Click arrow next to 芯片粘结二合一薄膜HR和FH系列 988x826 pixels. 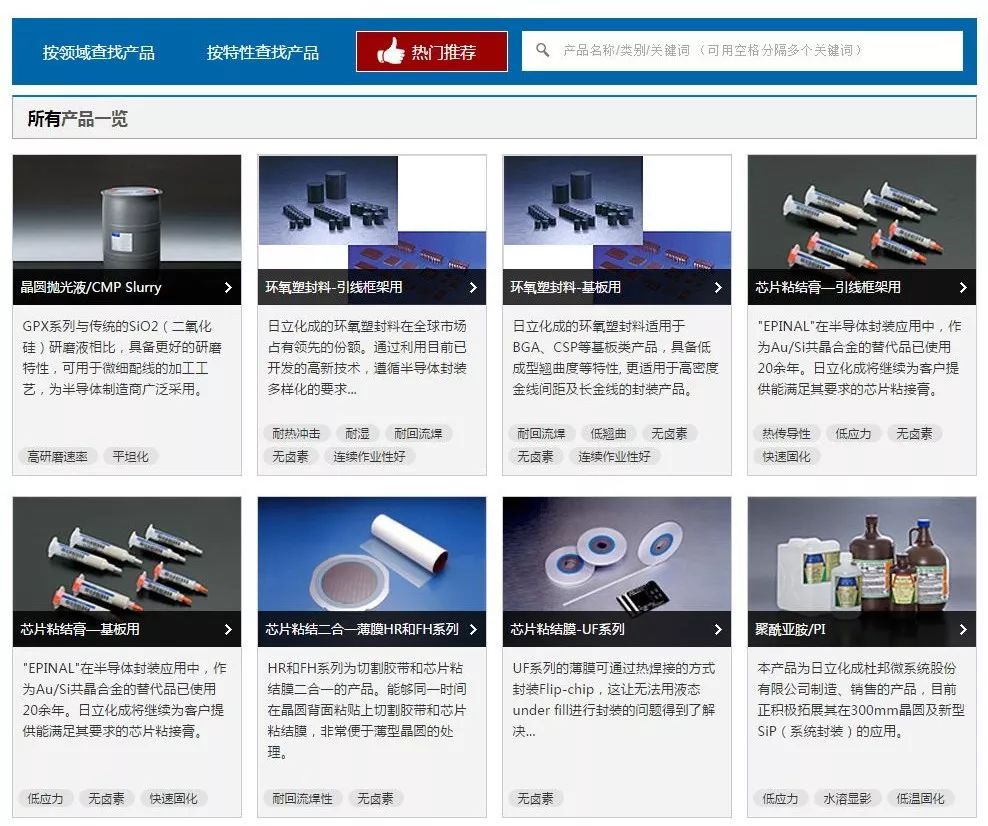(x=473, y=629)
